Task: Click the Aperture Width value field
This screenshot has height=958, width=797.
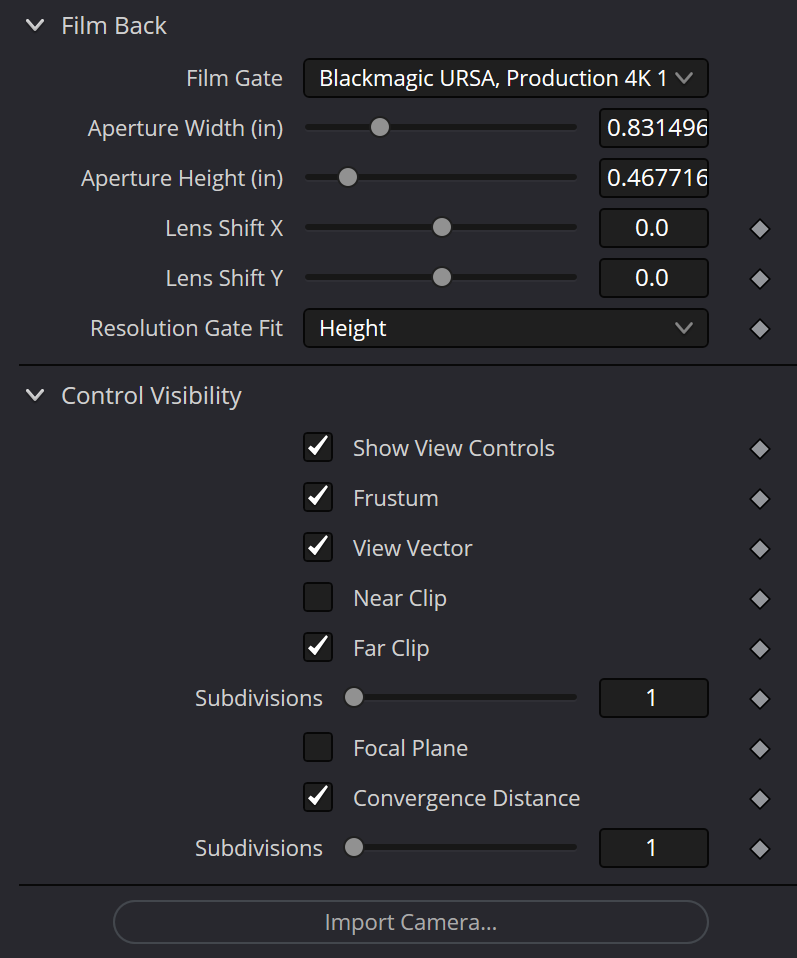Action: click(x=653, y=128)
